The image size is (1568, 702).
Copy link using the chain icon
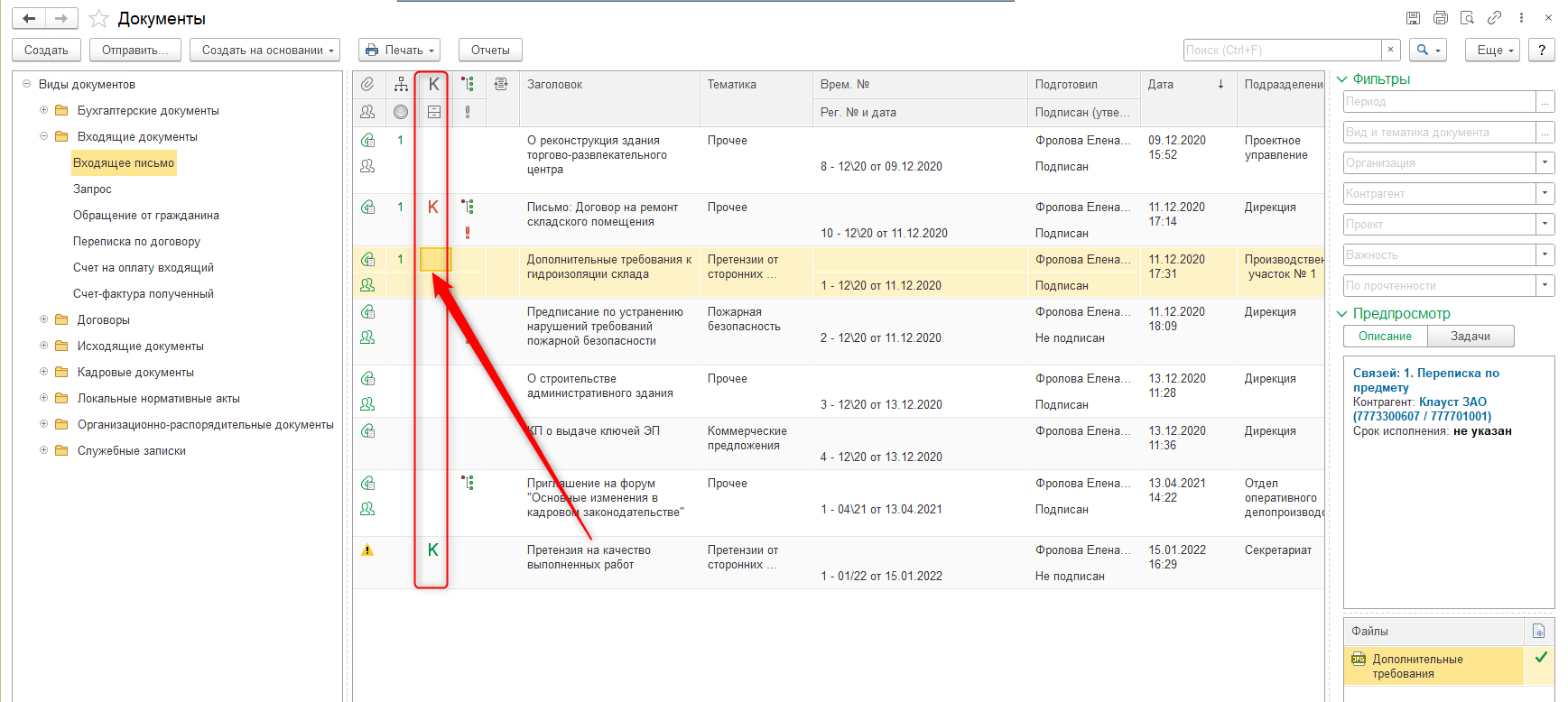[1495, 18]
